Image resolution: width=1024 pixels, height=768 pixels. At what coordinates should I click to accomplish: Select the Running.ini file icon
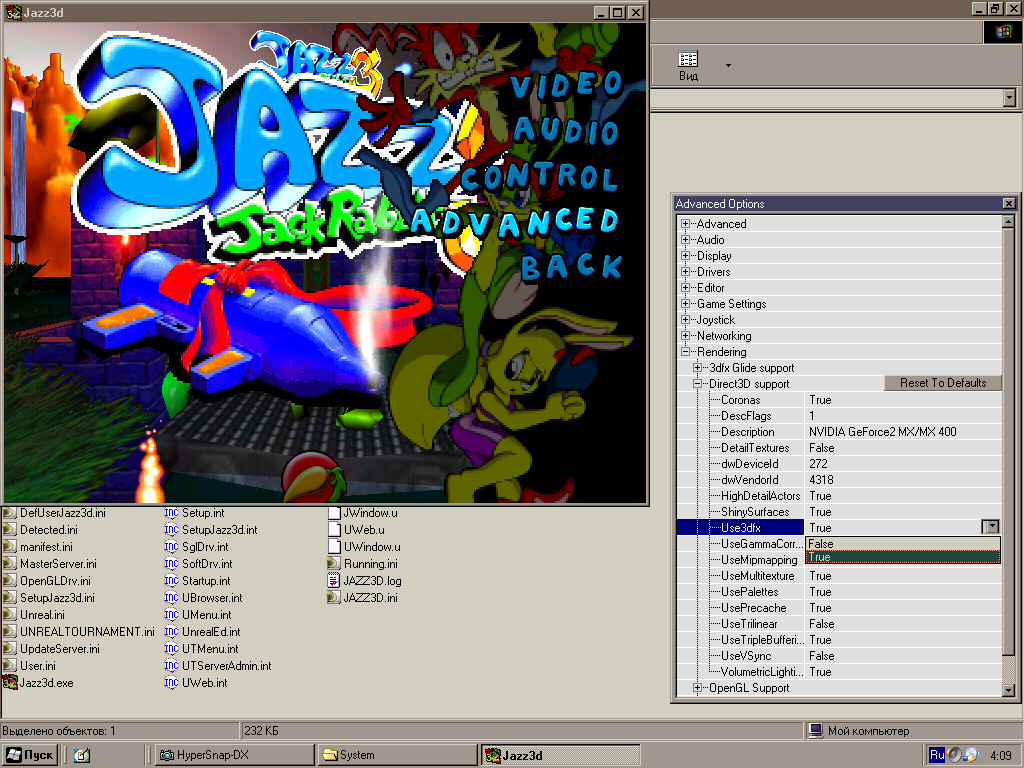[x=334, y=564]
